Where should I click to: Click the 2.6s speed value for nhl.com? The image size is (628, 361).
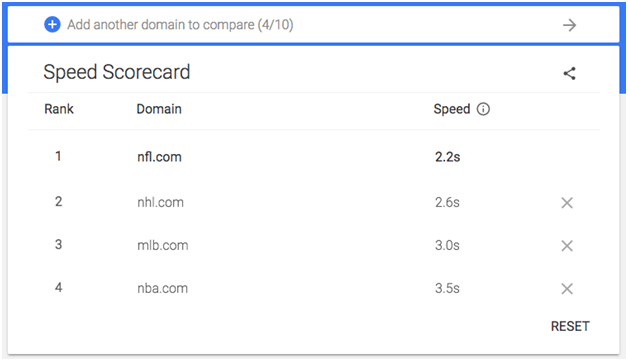click(447, 202)
